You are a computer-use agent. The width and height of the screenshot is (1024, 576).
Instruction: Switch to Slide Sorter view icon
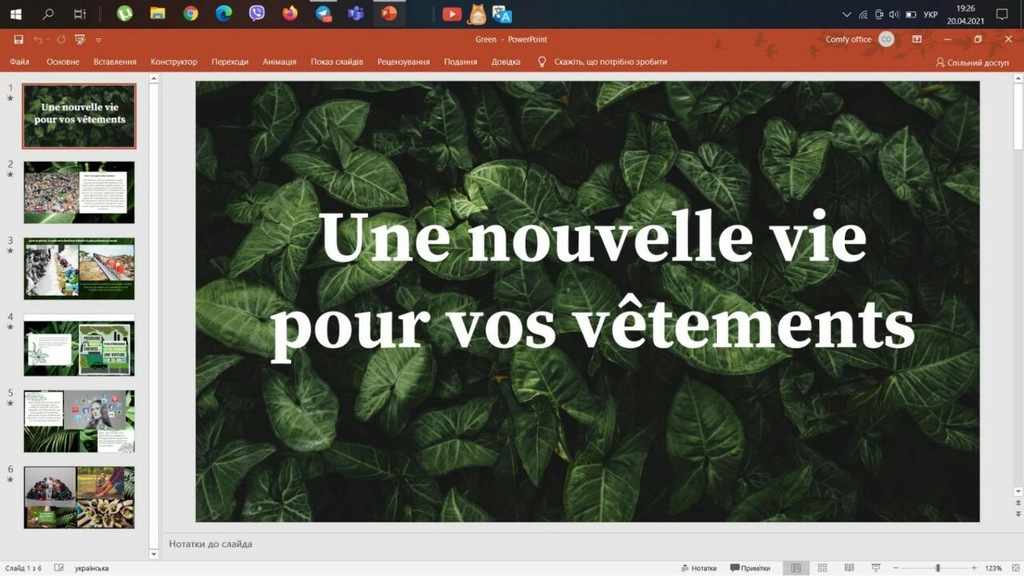coord(822,568)
